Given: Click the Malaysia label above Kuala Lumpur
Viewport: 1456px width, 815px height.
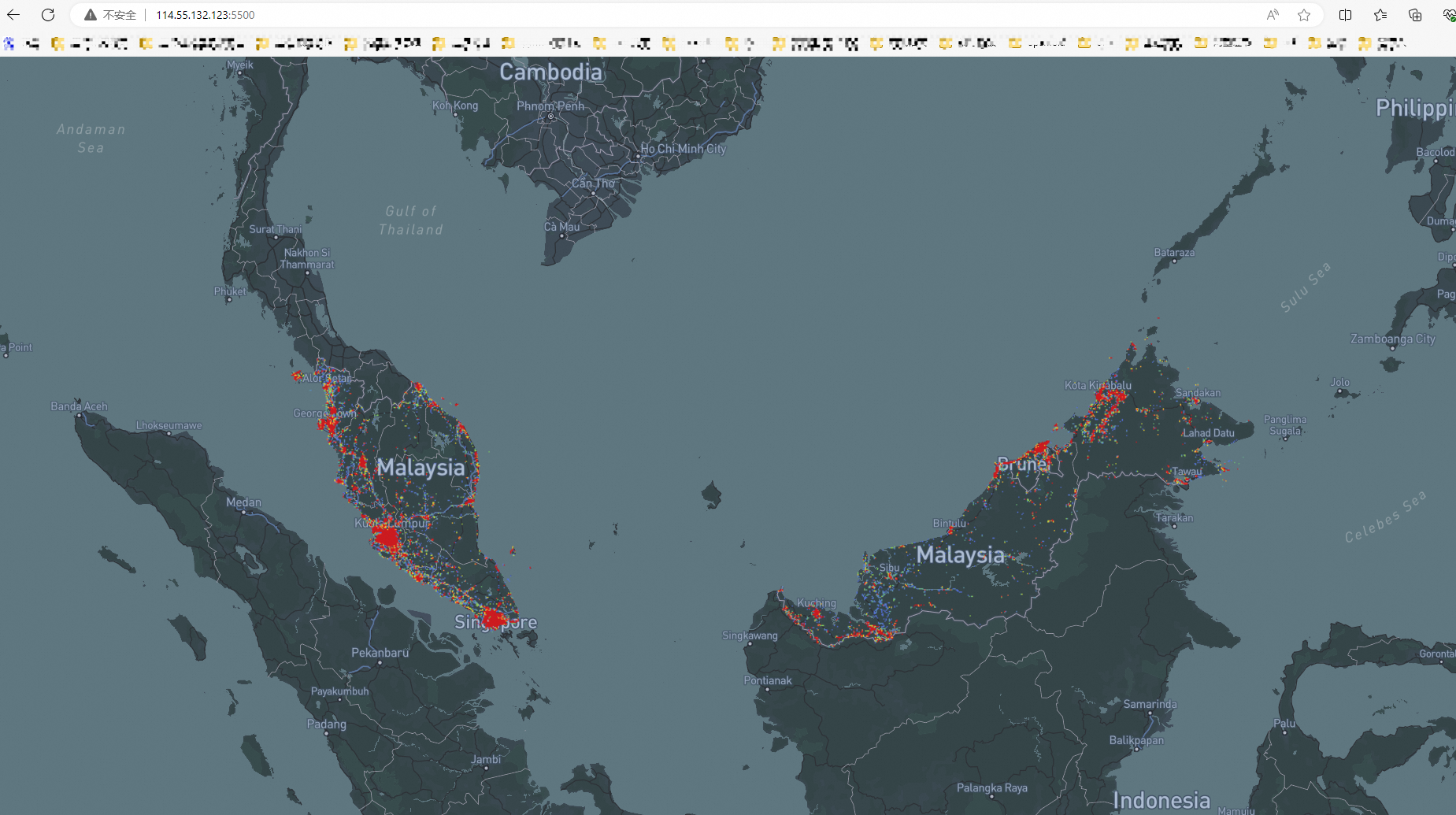Looking at the screenshot, I should click(420, 467).
